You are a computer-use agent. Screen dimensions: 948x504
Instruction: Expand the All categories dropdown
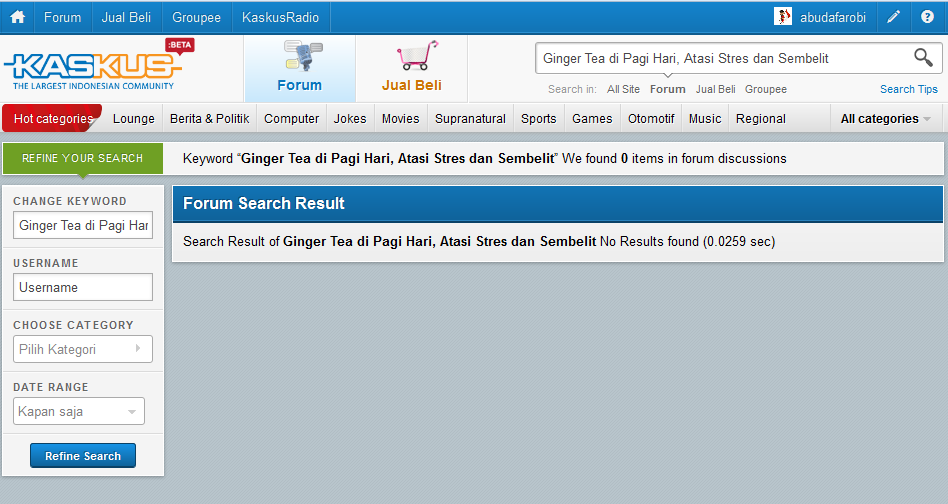(x=885, y=118)
